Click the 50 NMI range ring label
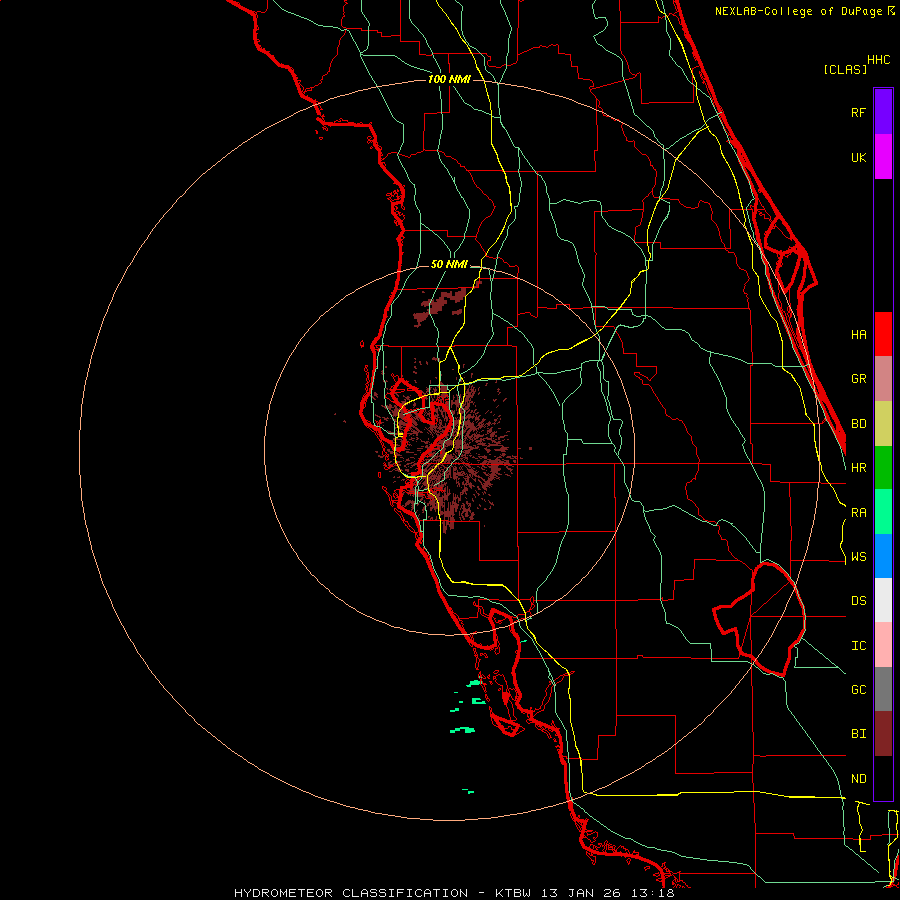Viewport: 900px width, 900px height. pyautogui.click(x=449, y=264)
